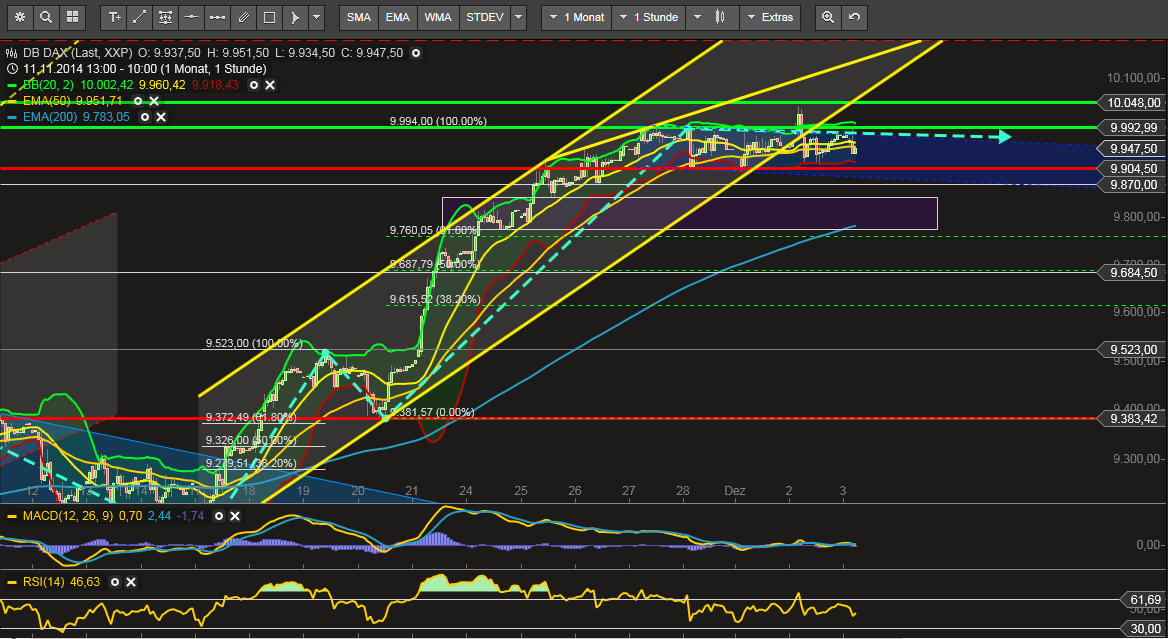Image resolution: width=1168 pixels, height=639 pixels.
Task: Add SMA indicator
Action: 359,17
